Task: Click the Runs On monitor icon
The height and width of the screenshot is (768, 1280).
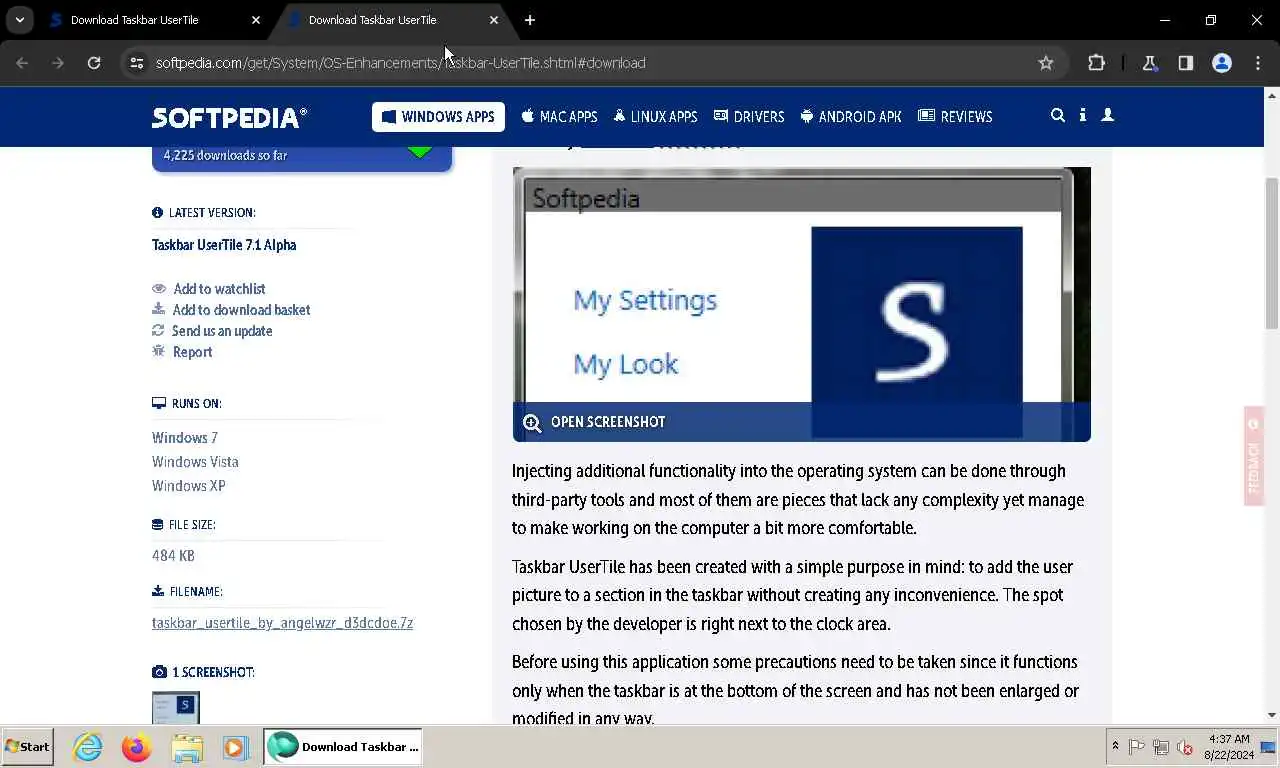Action: (x=158, y=404)
